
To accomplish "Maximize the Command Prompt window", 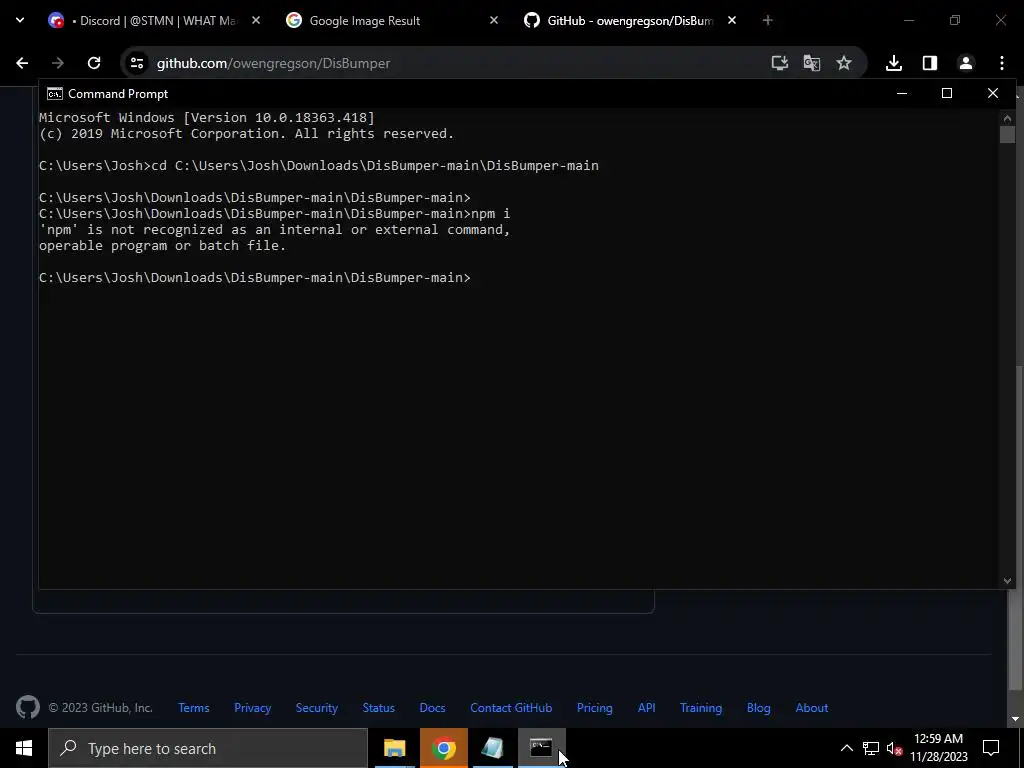I will 947,93.
